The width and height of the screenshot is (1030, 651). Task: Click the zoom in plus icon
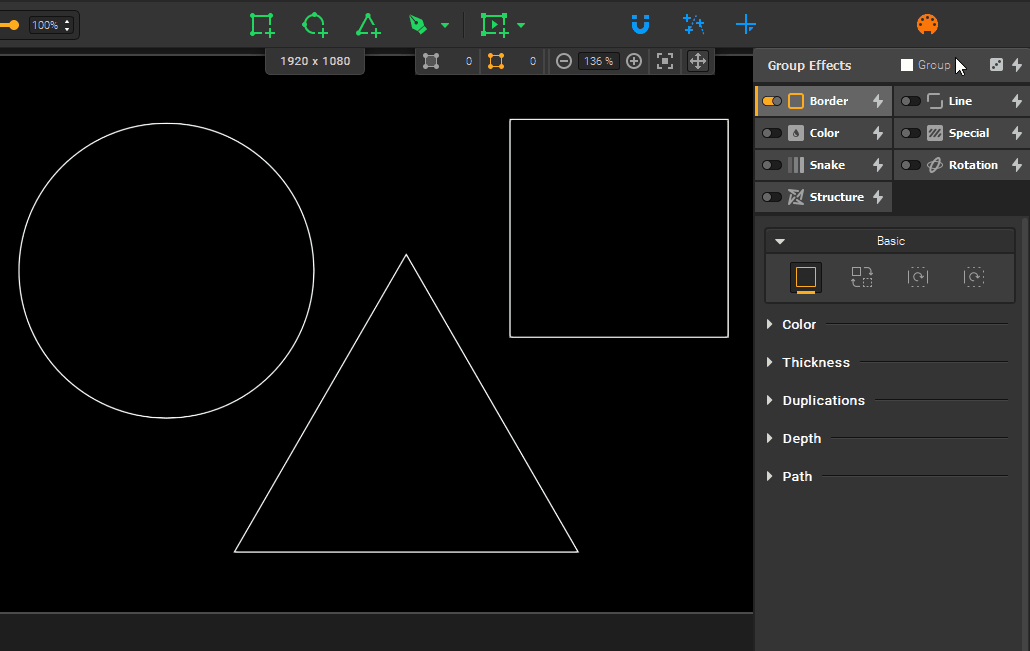(634, 61)
